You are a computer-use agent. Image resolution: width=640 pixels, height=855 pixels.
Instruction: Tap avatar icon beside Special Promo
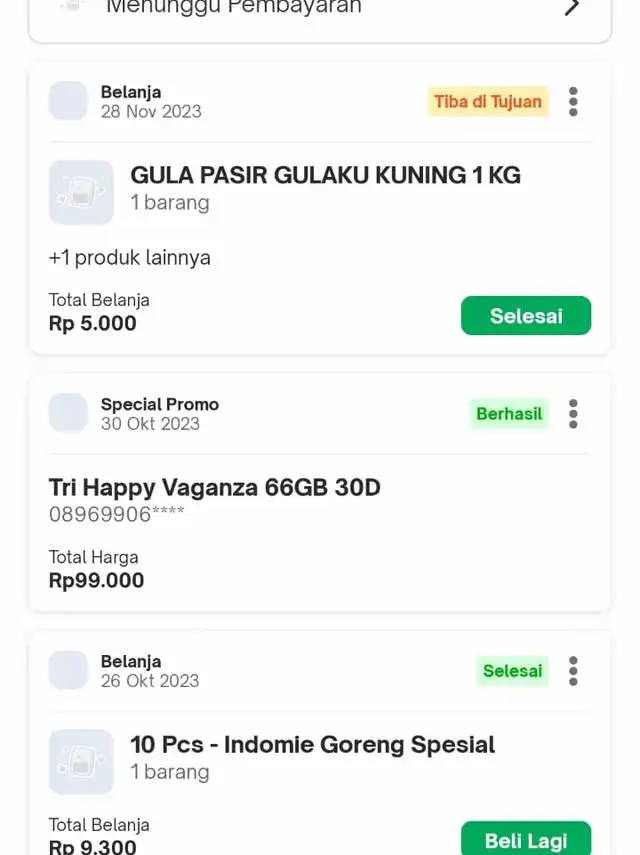68,413
